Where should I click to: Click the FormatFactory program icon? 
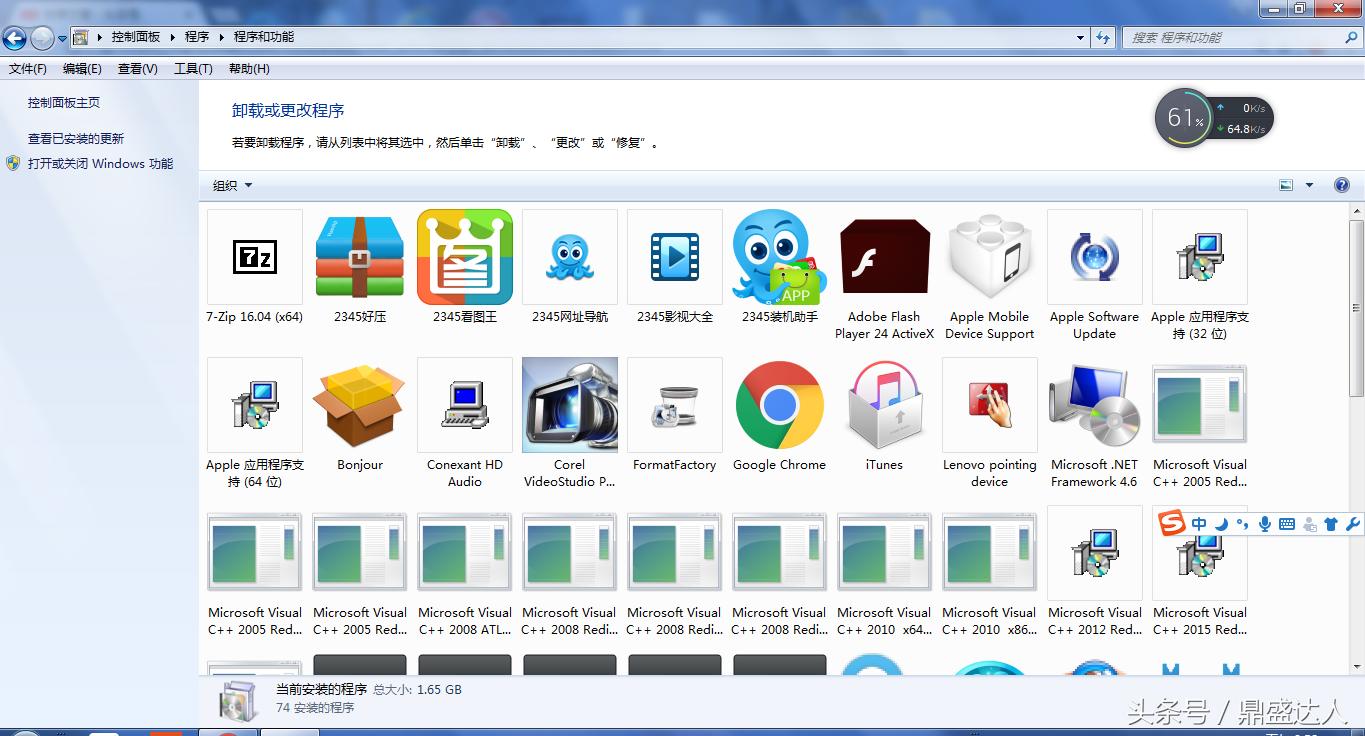(674, 405)
